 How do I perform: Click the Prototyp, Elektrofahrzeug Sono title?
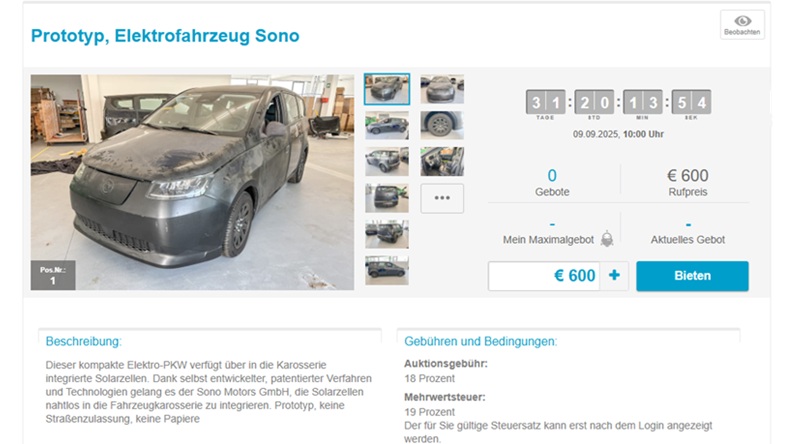[165, 36]
